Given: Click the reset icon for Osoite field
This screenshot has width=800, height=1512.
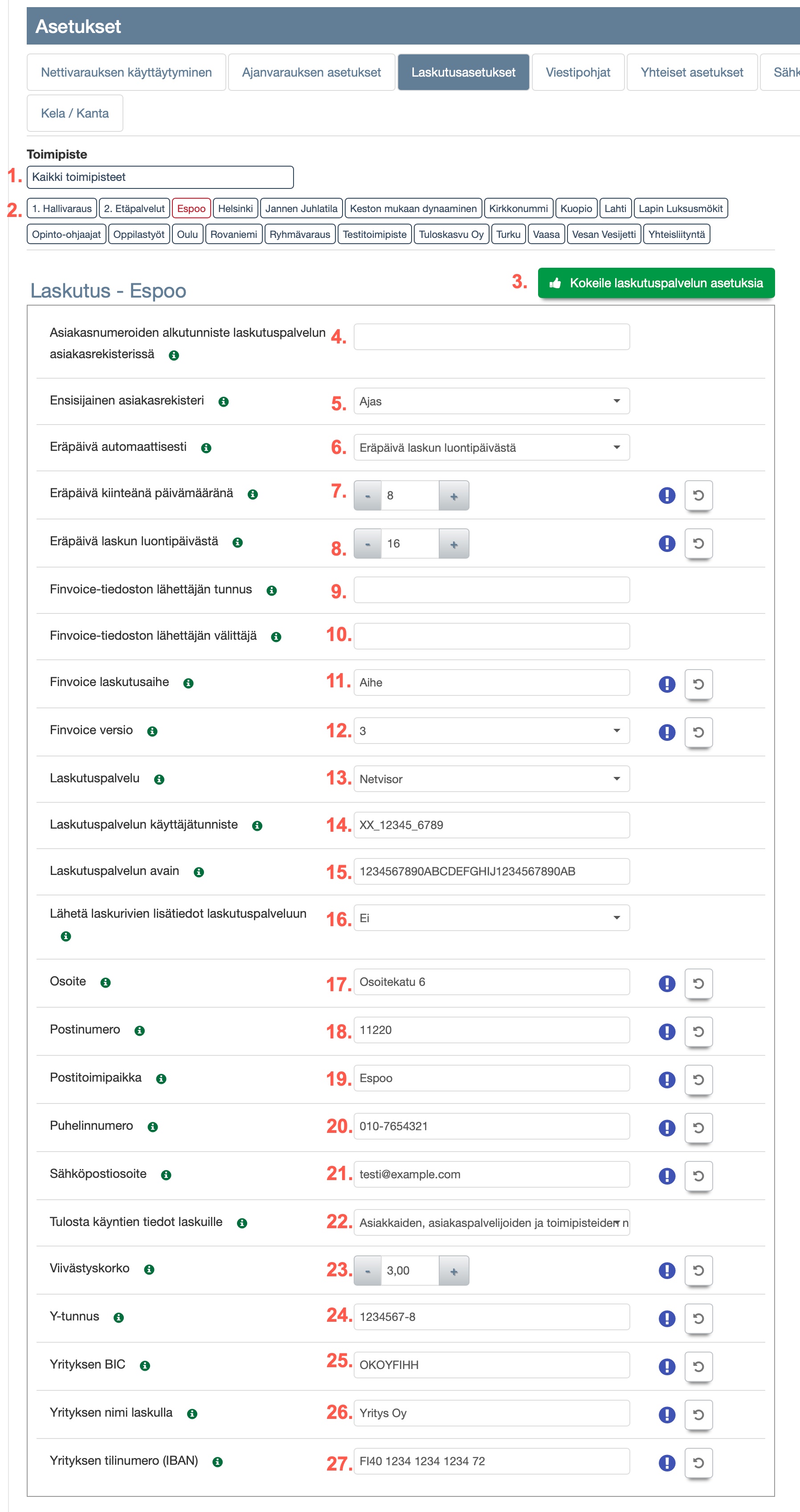Looking at the screenshot, I should [x=698, y=983].
